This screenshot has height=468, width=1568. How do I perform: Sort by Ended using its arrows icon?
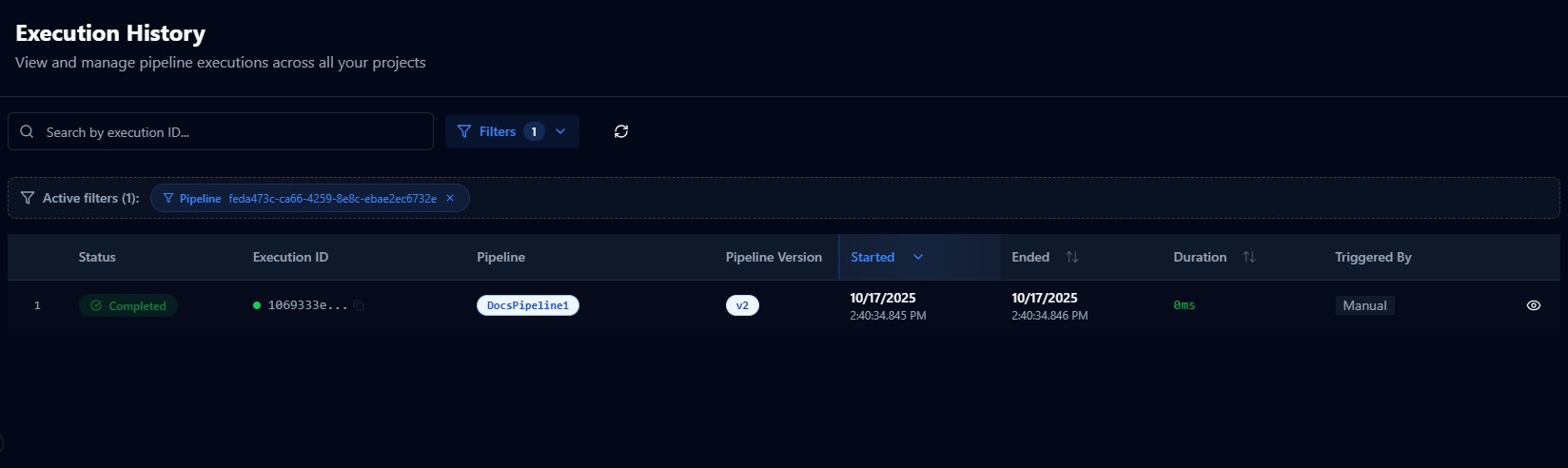pos(1072,257)
